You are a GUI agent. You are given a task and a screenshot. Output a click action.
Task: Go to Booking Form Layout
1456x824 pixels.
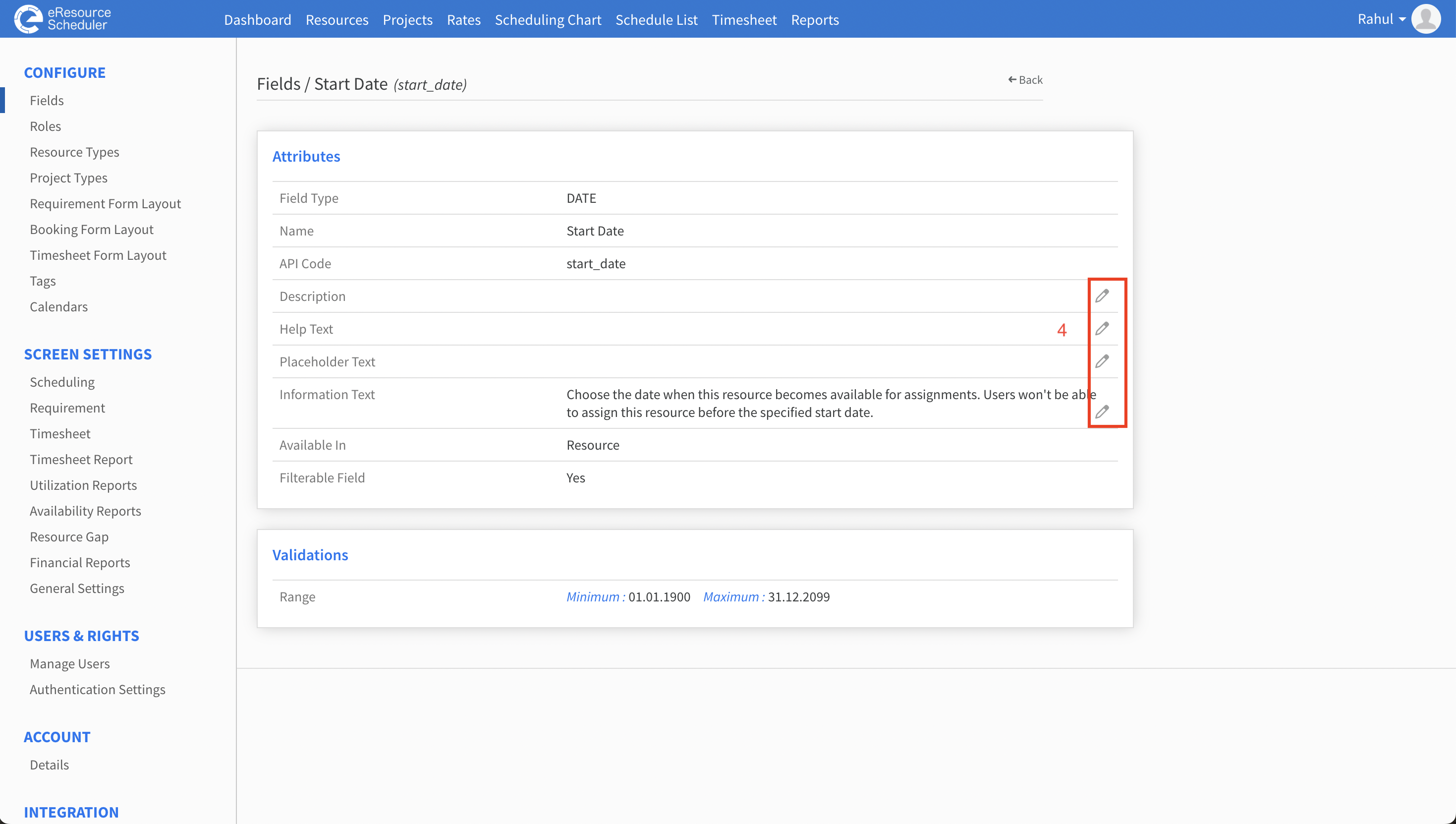(92, 229)
